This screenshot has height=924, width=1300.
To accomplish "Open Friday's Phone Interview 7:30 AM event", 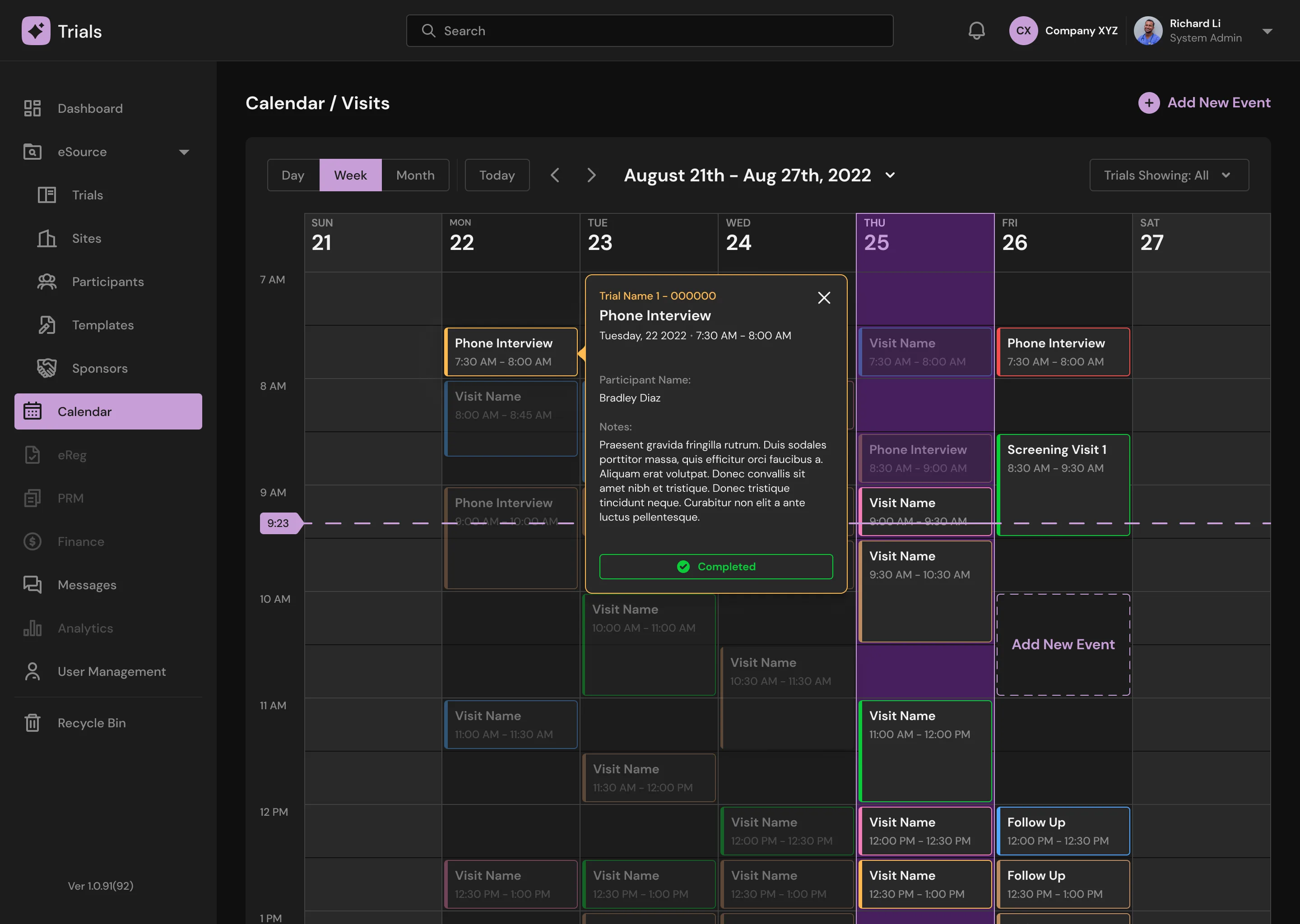I will pyautogui.click(x=1063, y=351).
